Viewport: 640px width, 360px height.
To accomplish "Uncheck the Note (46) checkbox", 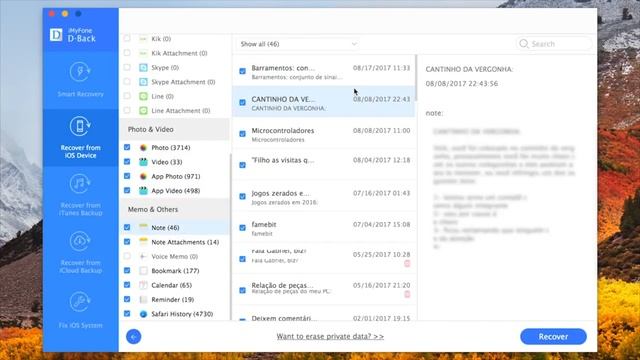I will click(x=127, y=227).
